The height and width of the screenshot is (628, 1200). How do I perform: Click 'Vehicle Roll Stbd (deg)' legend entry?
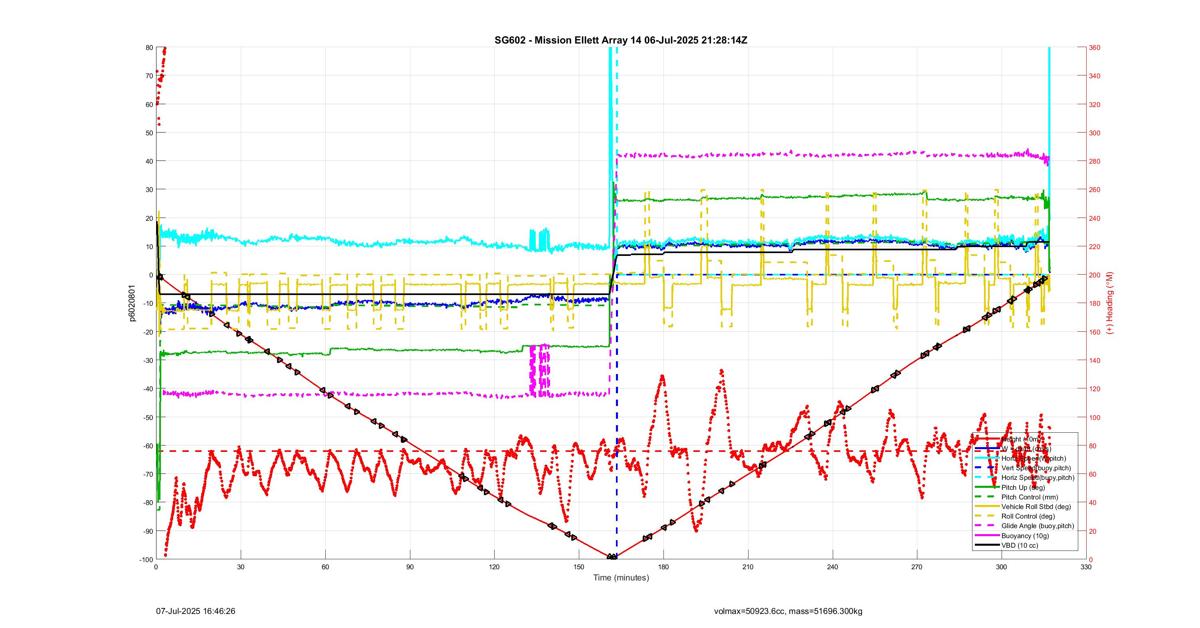click(1036, 507)
